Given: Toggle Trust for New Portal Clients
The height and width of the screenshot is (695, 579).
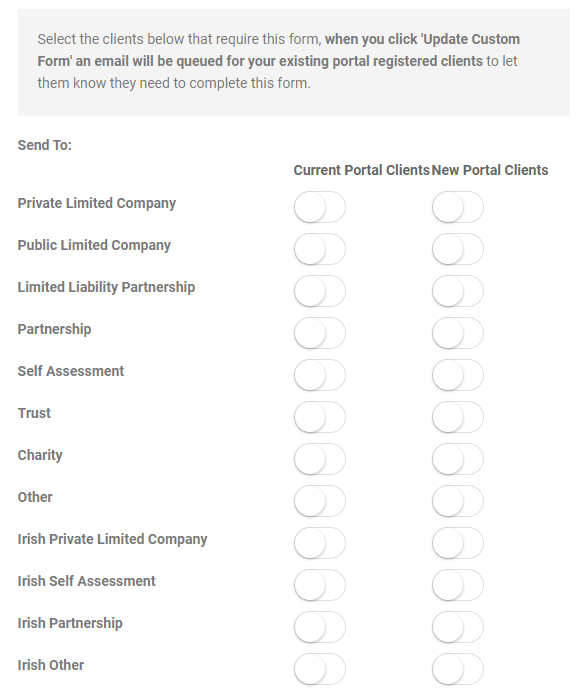Looking at the screenshot, I should click(458, 417).
